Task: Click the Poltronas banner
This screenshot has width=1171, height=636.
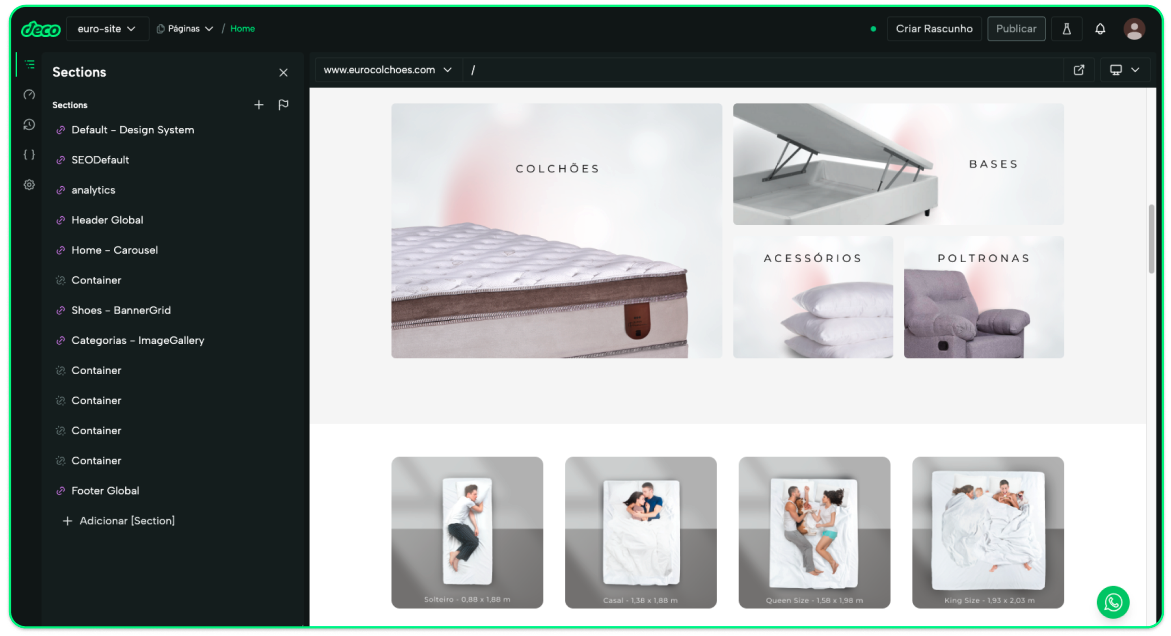Action: click(x=984, y=297)
